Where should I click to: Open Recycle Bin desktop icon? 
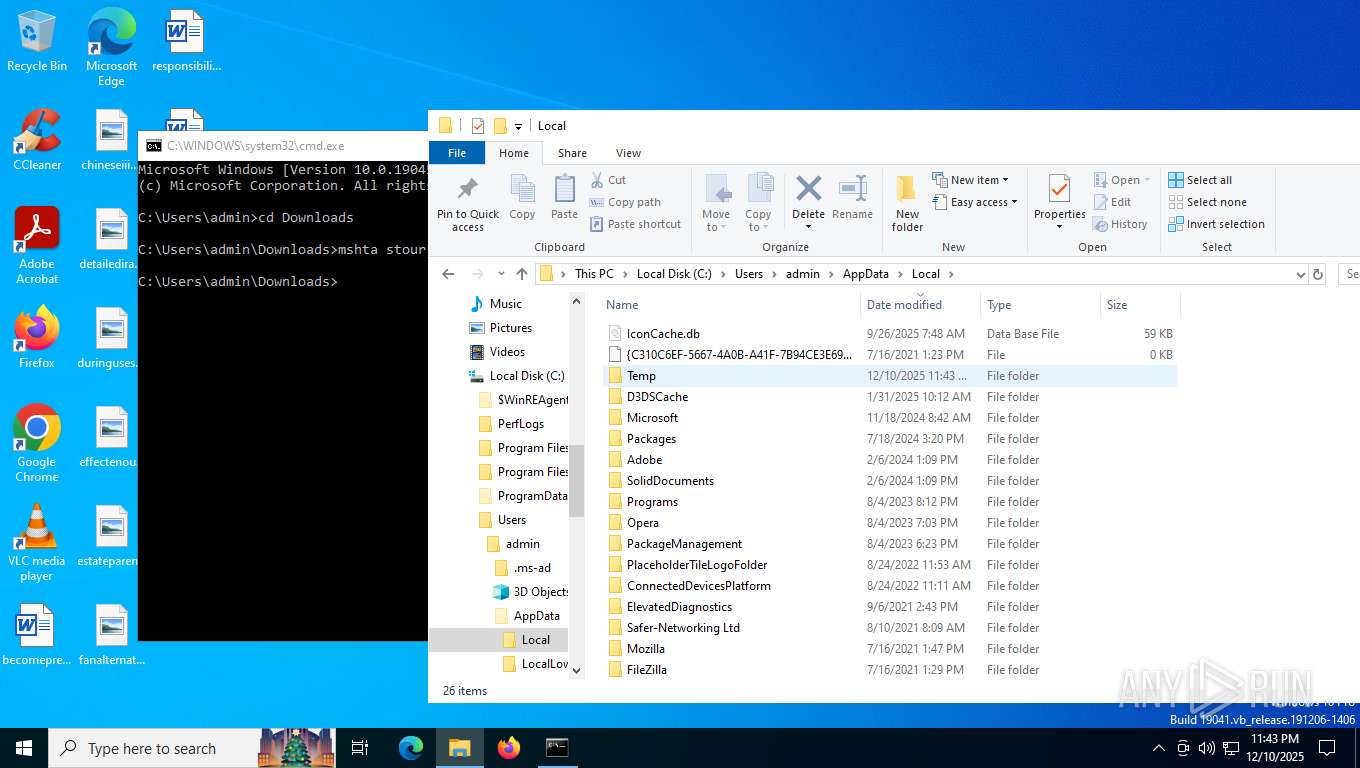37,41
